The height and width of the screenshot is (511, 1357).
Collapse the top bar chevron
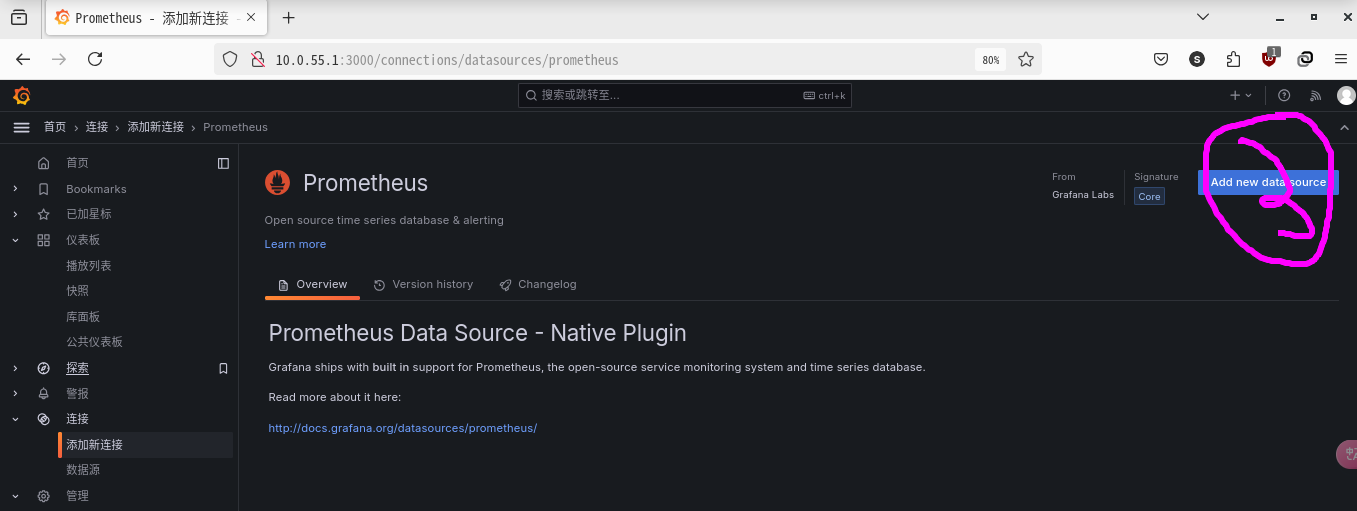tap(1344, 127)
